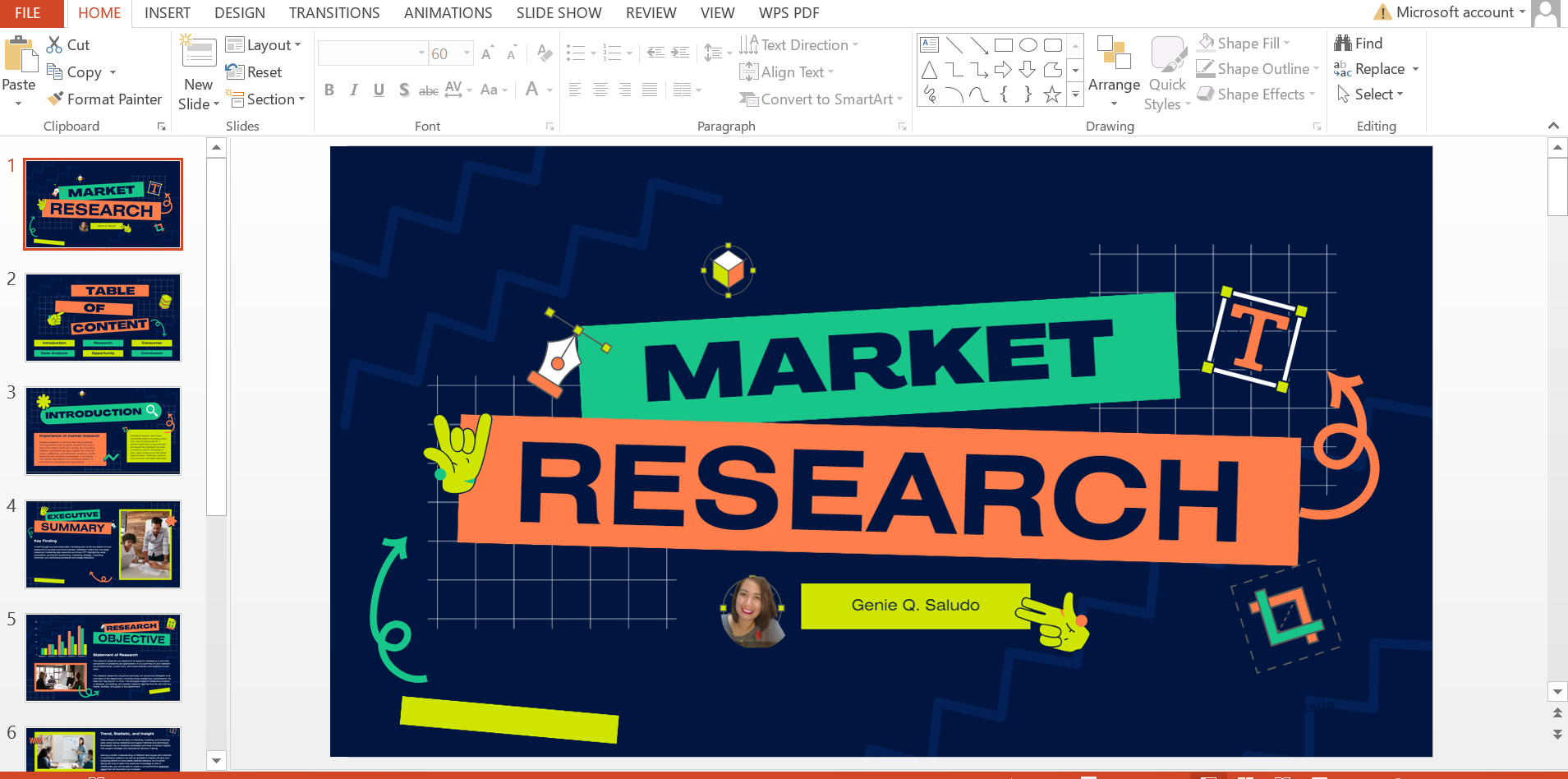Apply Italic formatting
1568x779 pixels.
(x=354, y=90)
